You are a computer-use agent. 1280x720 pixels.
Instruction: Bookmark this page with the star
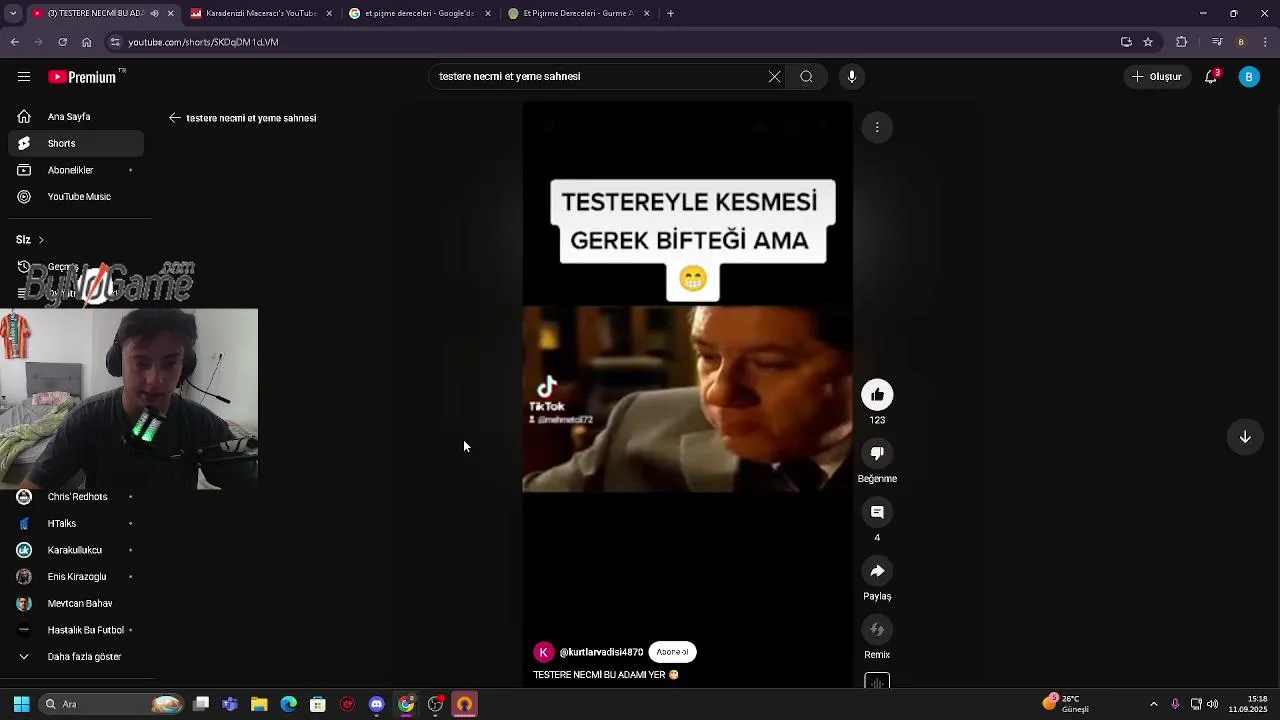coord(1148,42)
